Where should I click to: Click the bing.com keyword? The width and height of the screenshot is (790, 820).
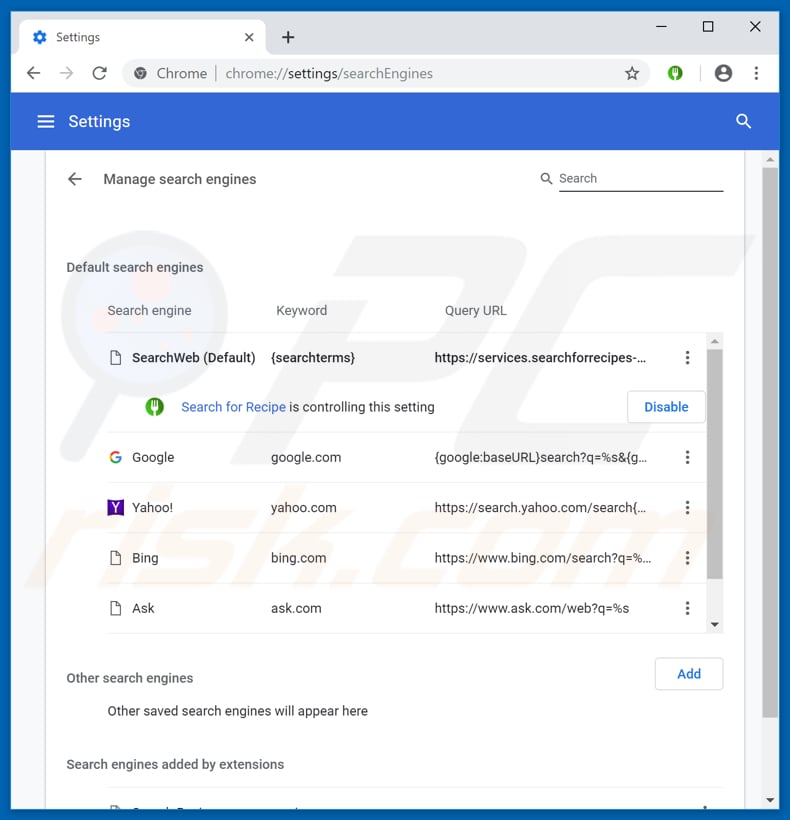click(x=299, y=558)
